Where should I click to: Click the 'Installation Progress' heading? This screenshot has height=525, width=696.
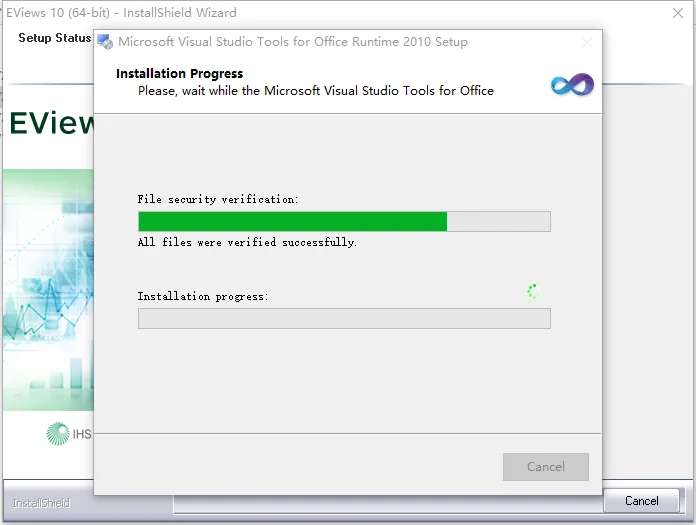pos(179,74)
